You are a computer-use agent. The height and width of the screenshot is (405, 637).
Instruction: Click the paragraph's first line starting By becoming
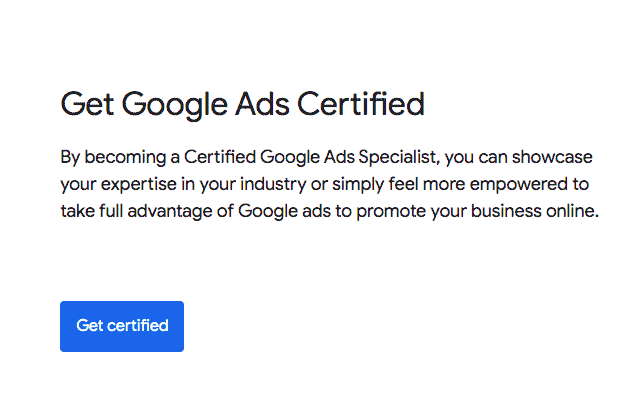click(324, 158)
